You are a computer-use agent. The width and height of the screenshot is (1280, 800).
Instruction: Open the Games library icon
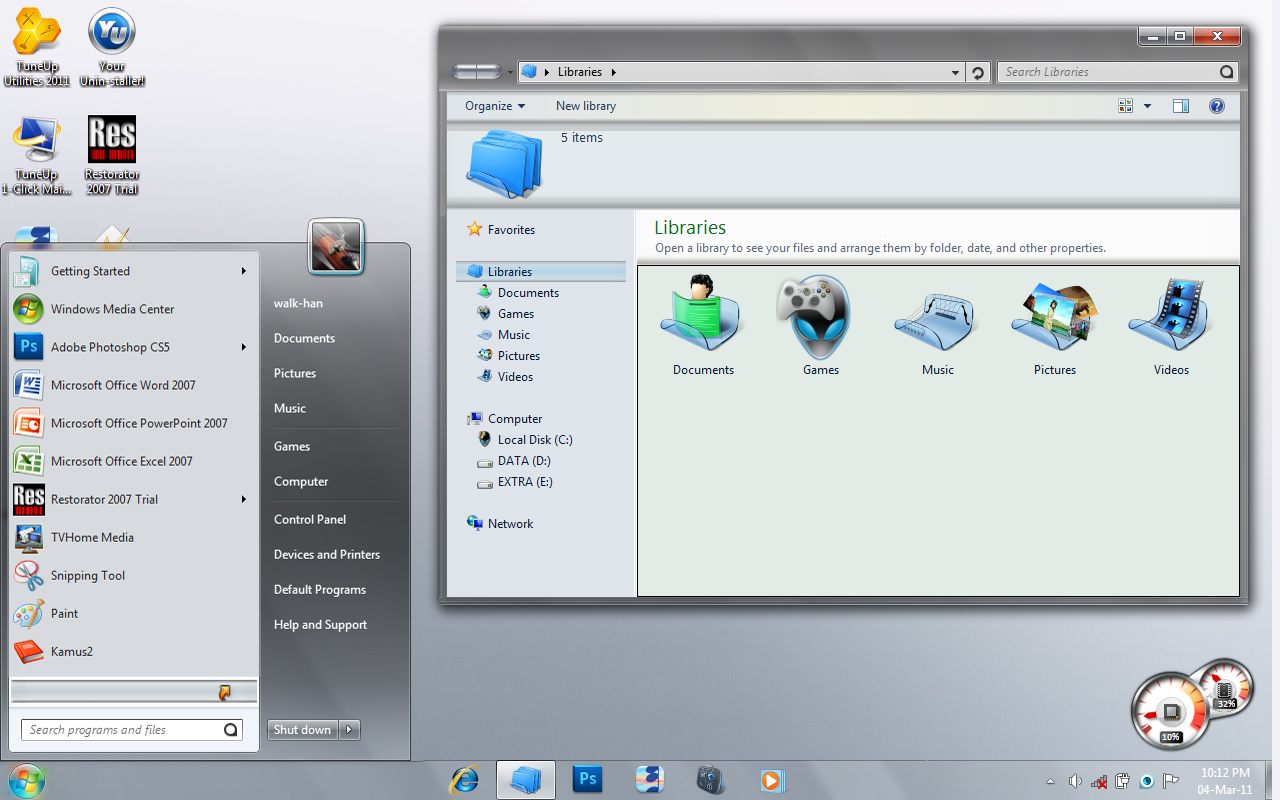coord(820,325)
